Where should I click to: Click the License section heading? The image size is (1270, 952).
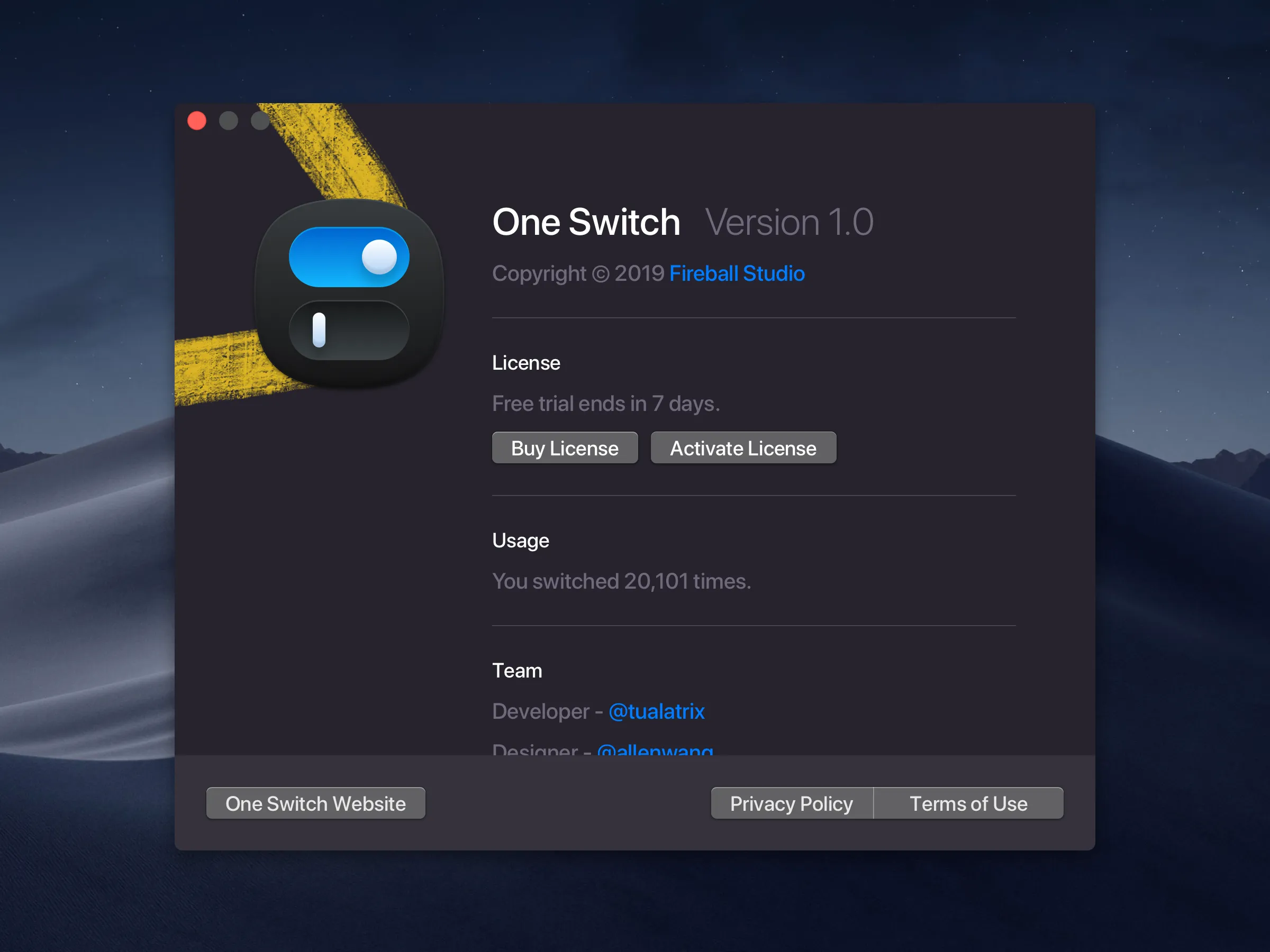point(525,362)
